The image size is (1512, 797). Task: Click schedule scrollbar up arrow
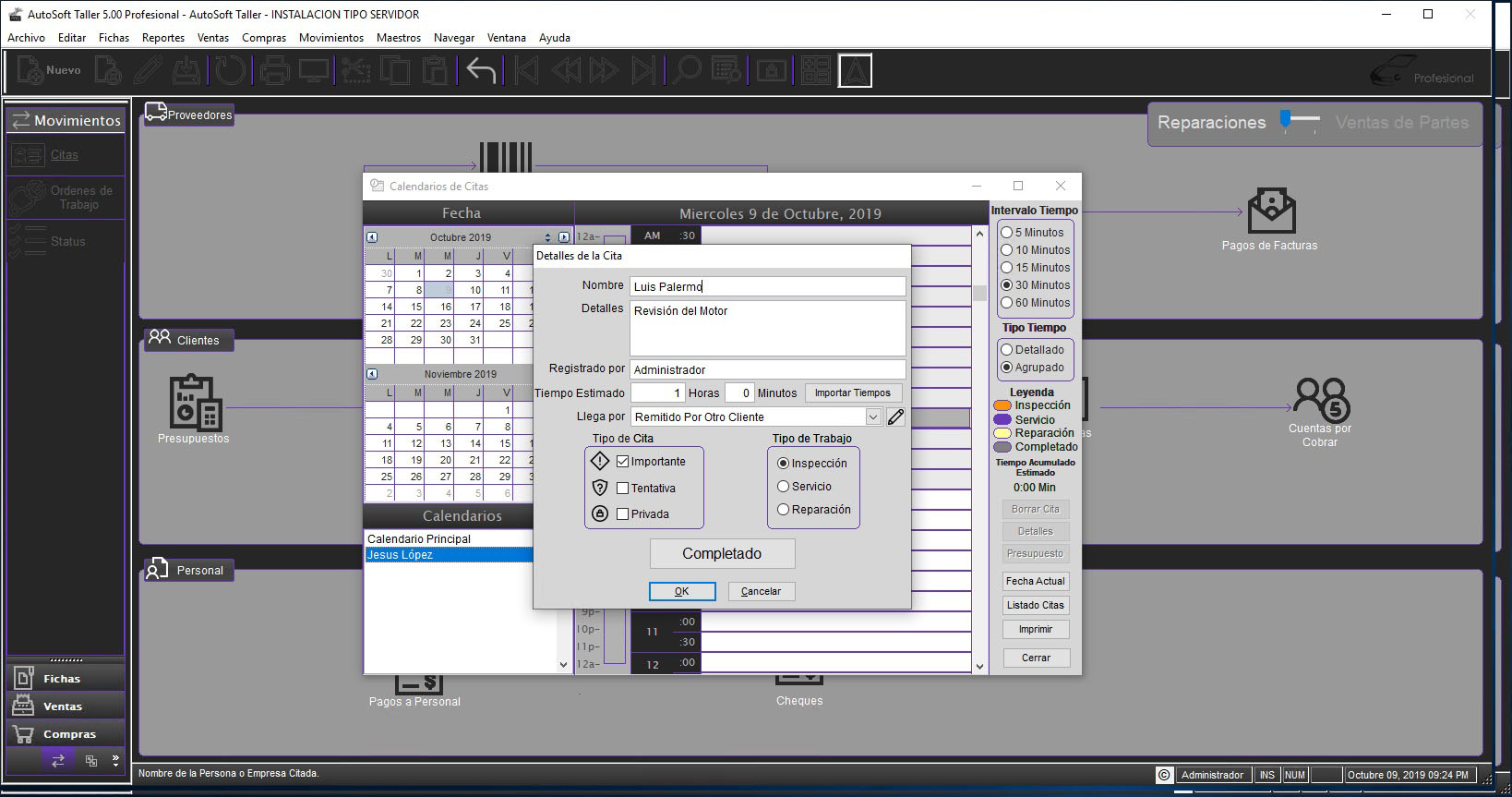tap(979, 234)
